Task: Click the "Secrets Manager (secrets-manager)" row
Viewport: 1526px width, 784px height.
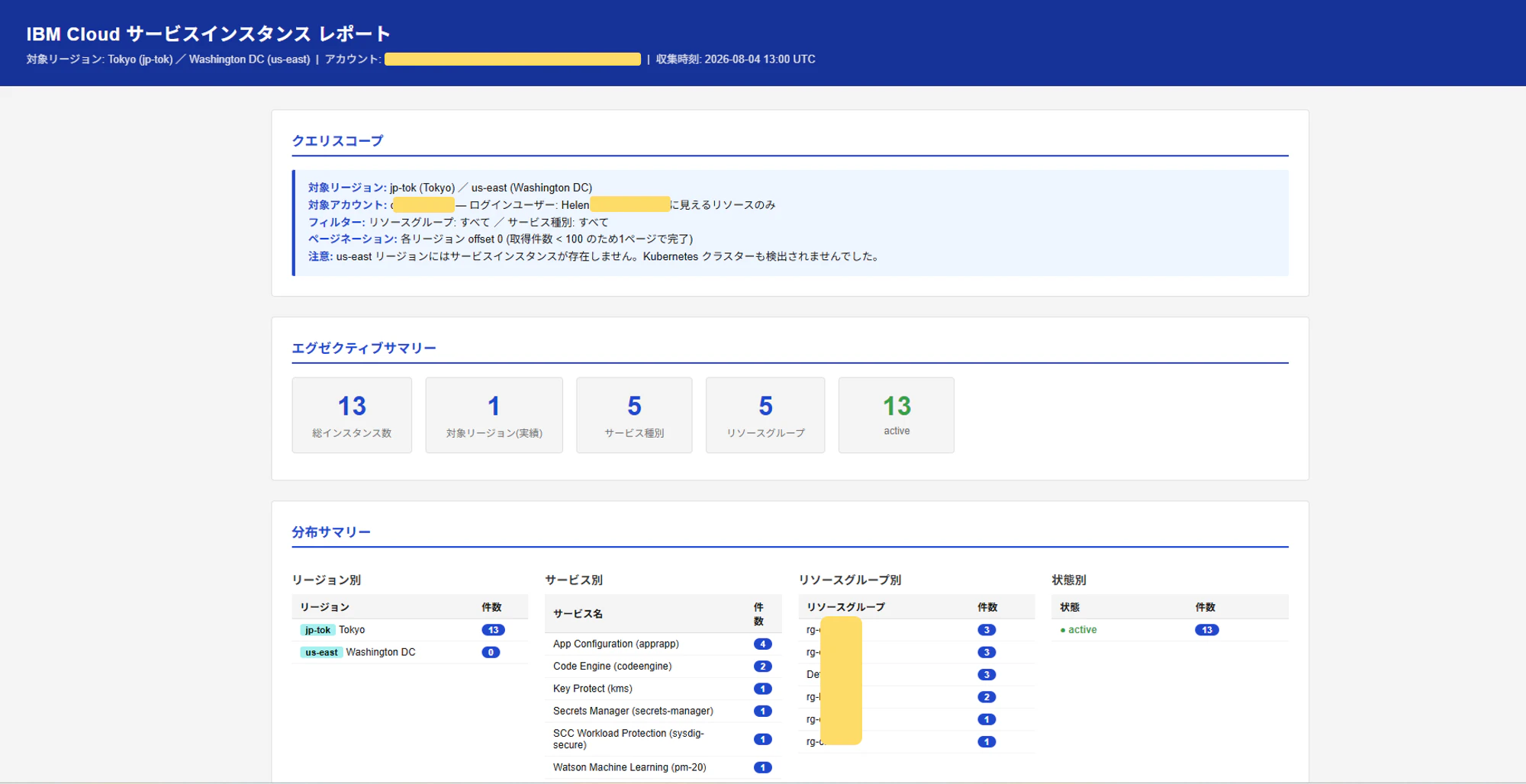Action: (663, 712)
